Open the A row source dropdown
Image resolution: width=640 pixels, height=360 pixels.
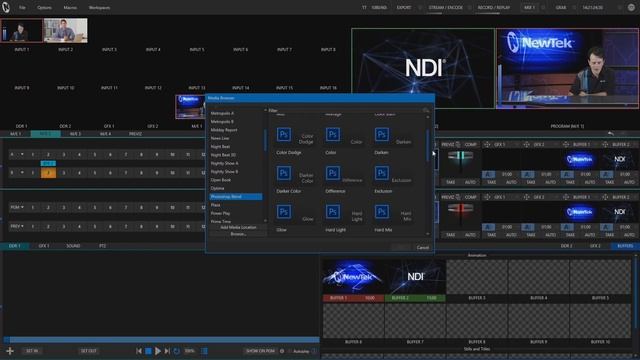point(22,154)
